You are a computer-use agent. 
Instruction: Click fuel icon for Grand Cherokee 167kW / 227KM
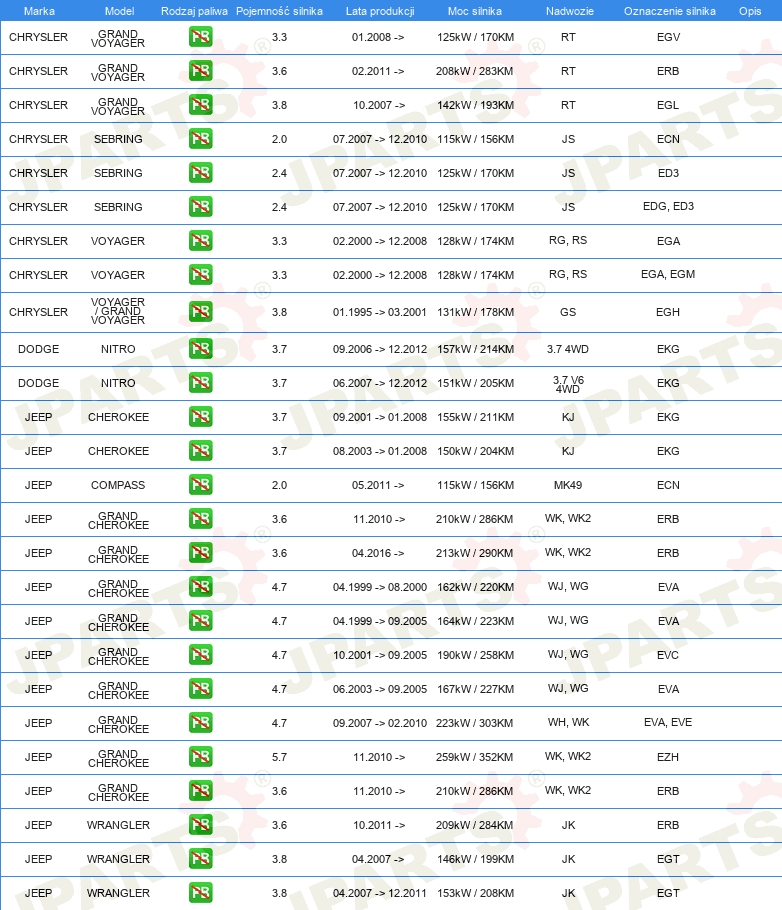[200, 689]
